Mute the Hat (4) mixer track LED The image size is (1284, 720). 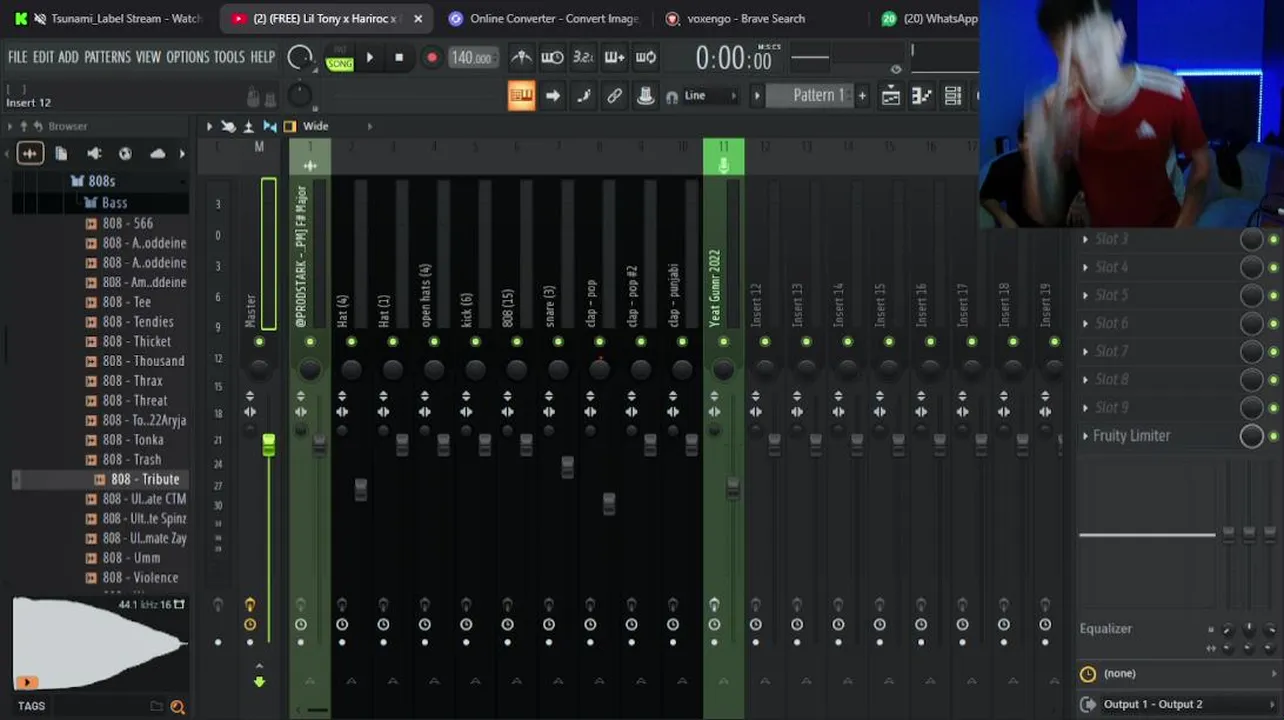tap(351, 342)
